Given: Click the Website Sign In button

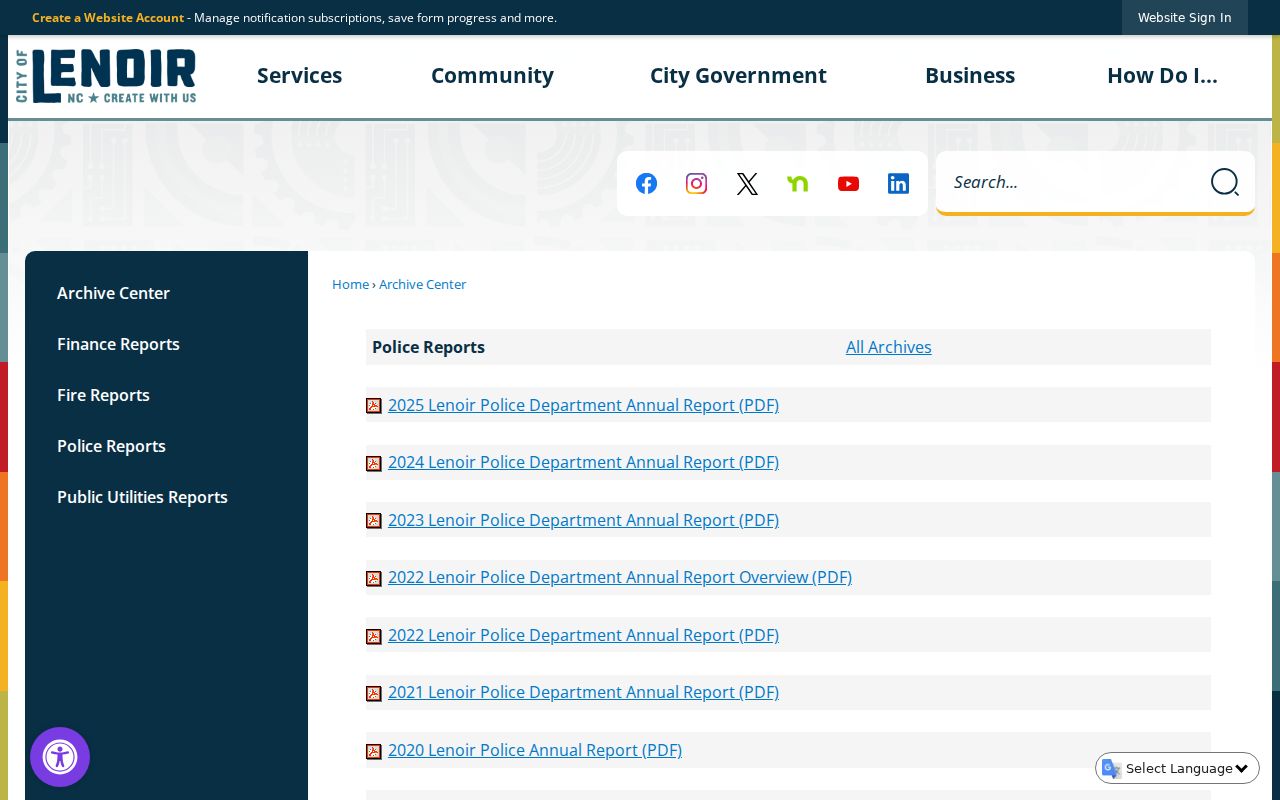Looking at the screenshot, I should tap(1184, 17).
